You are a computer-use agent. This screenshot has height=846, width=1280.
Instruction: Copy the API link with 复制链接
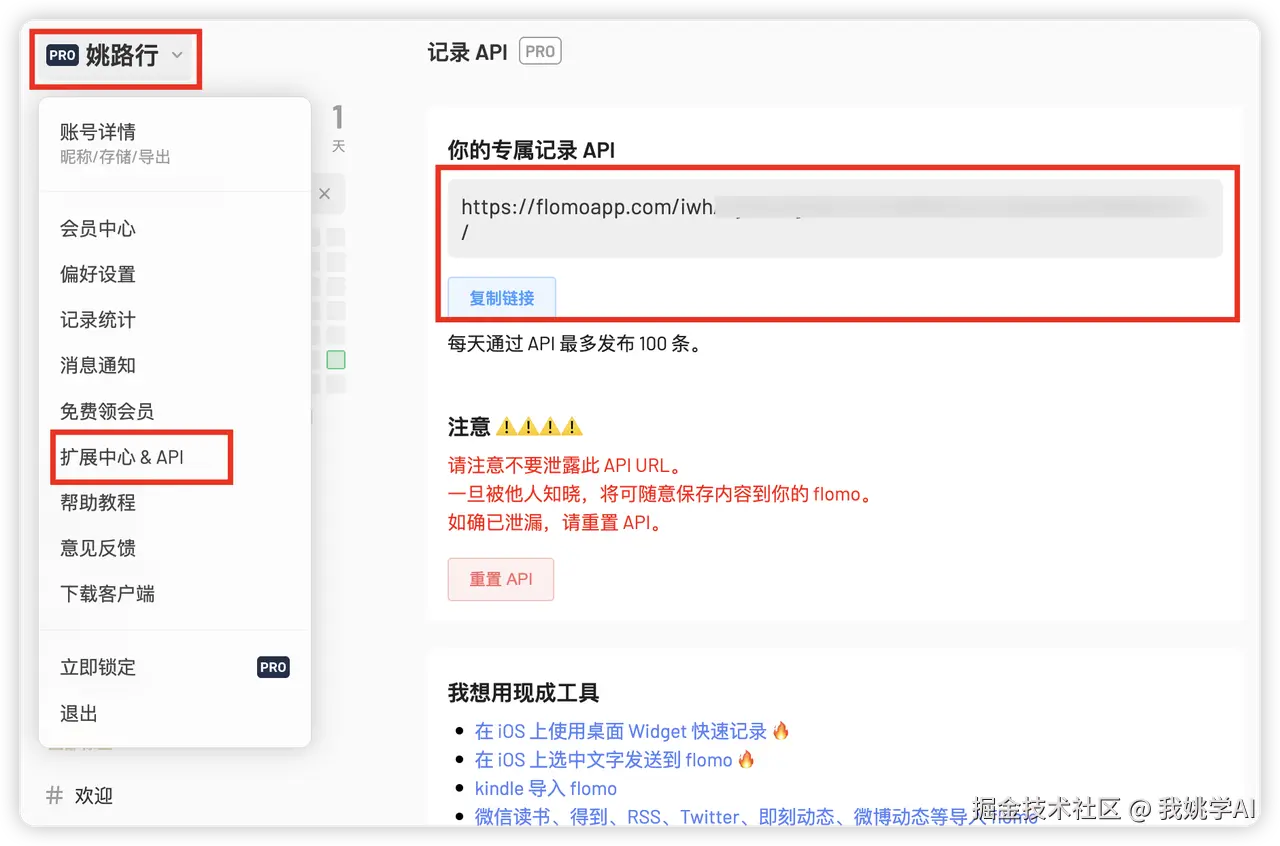tap(502, 298)
